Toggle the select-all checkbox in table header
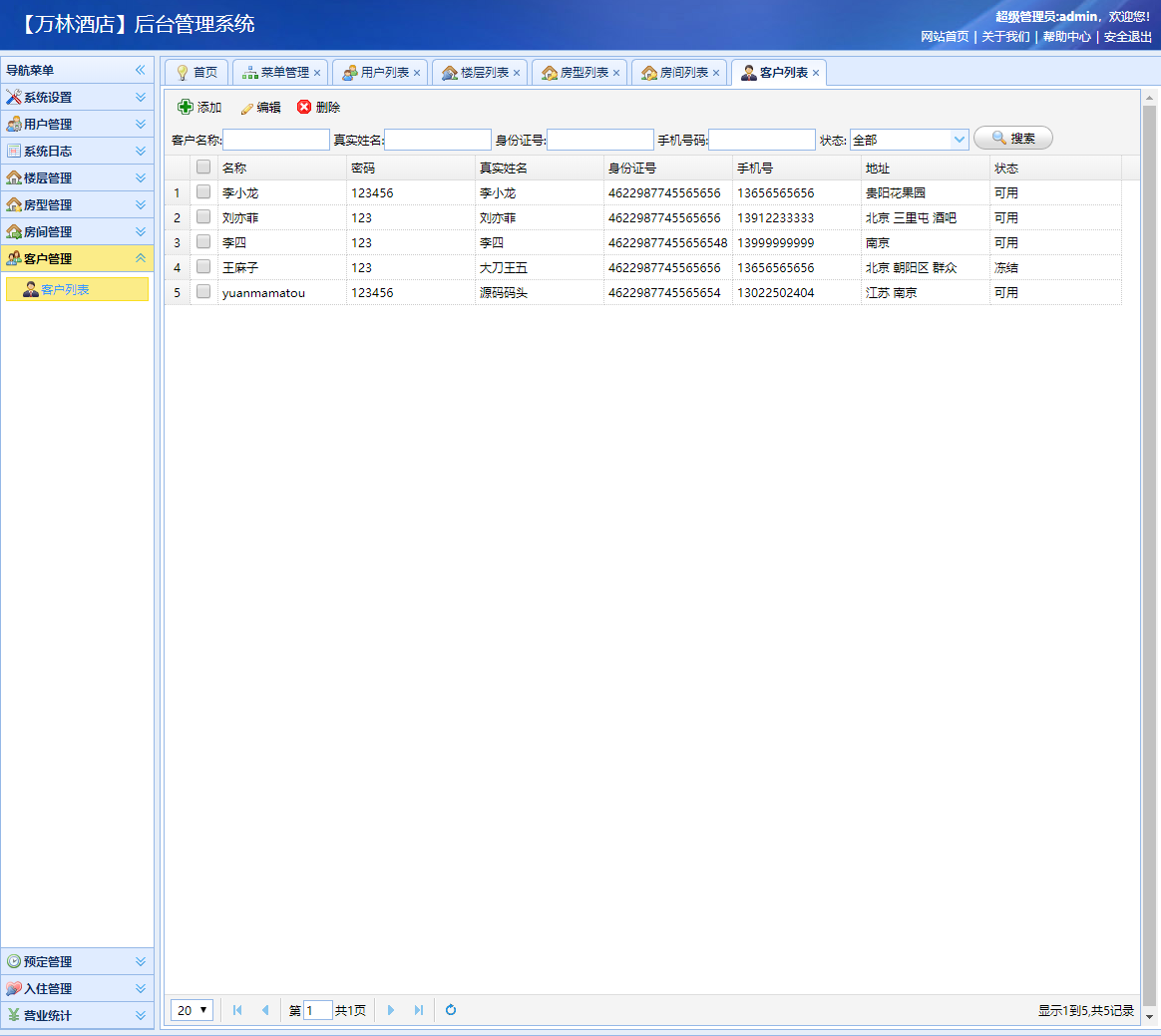This screenshot has height=1036, width=1161. 203,168
